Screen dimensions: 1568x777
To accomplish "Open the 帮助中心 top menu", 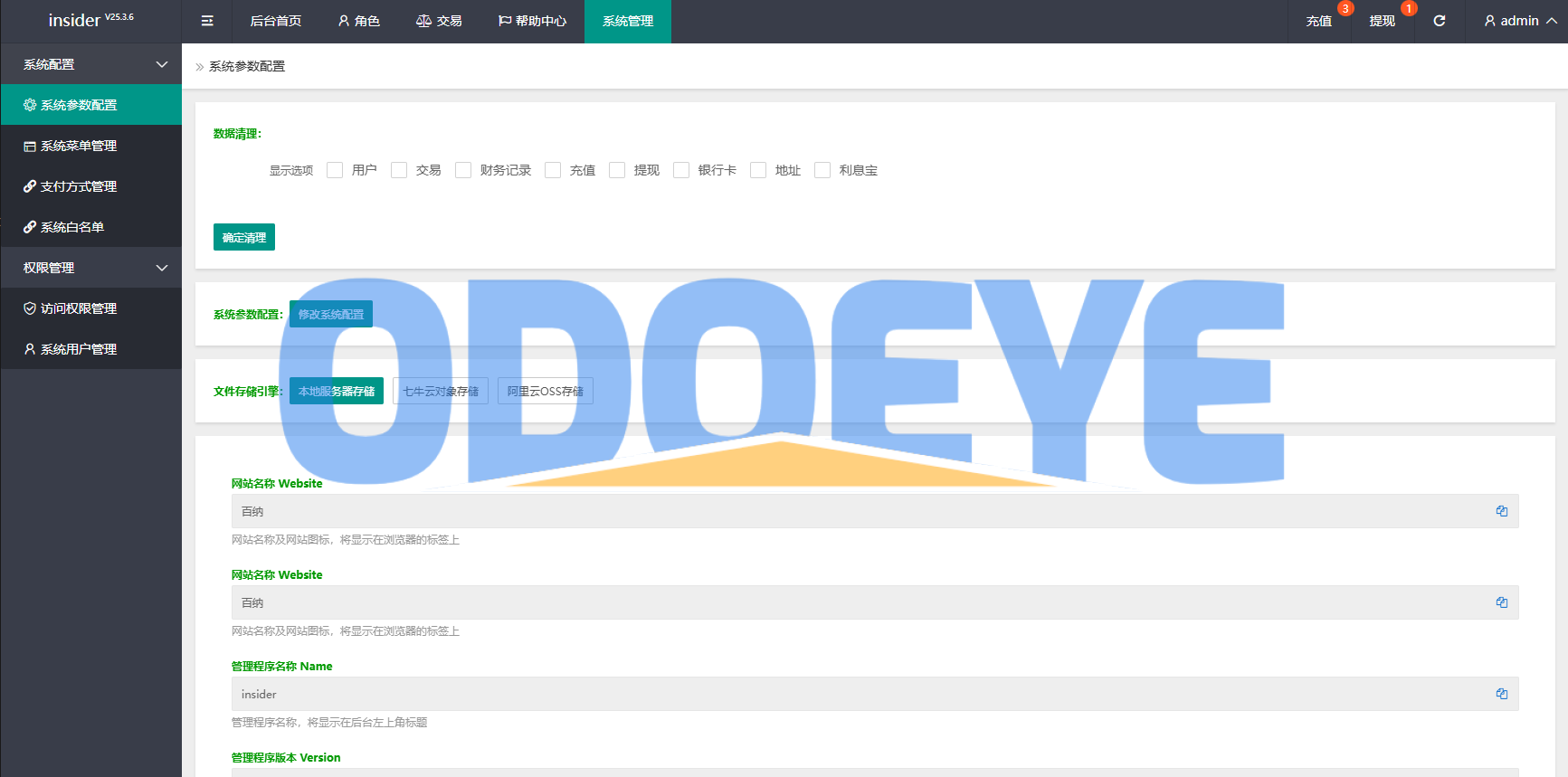I will (532, 21).
